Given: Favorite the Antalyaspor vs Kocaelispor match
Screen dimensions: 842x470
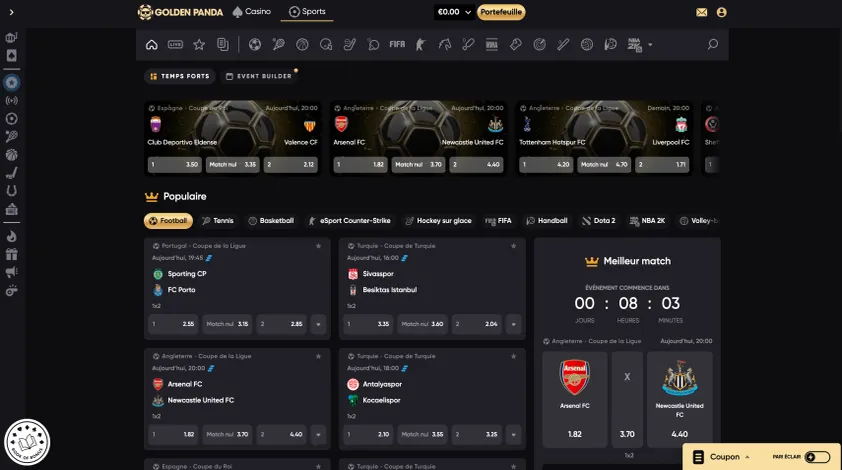Looking at the screenshot, I should pyautogui.click(x=513, y=356).
